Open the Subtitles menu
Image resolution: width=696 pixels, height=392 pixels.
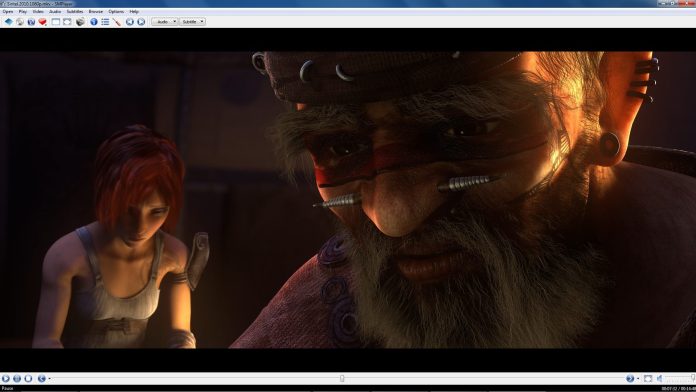coord(75,12)
